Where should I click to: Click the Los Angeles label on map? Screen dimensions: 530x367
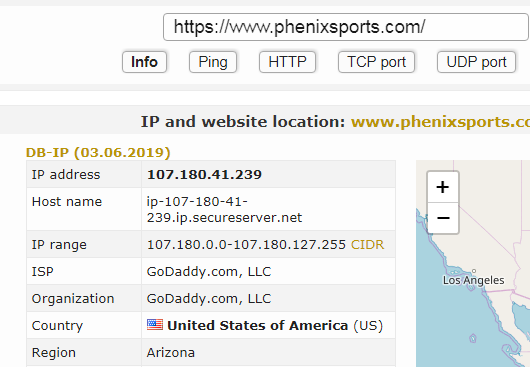(x=473, y=280)
